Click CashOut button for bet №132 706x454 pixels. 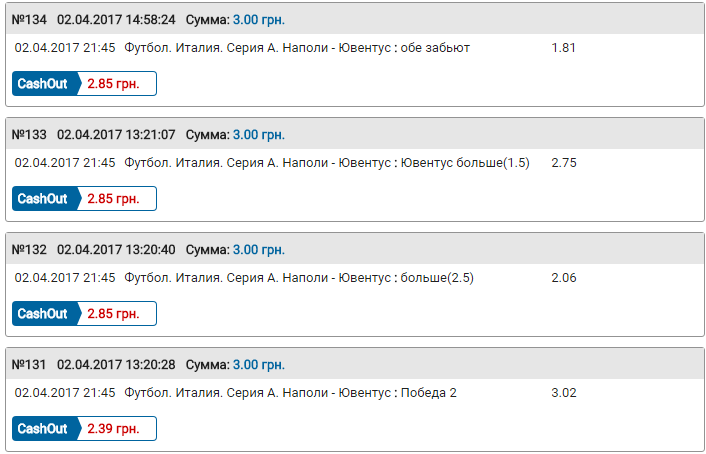(84, 313)
